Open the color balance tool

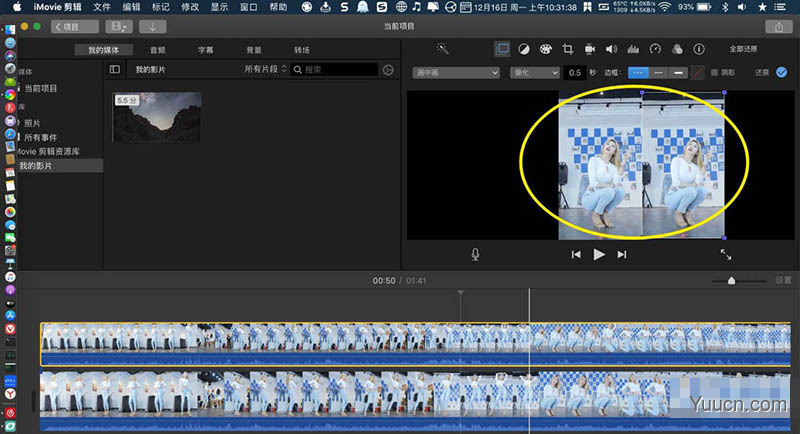click(x=523, y=49)
